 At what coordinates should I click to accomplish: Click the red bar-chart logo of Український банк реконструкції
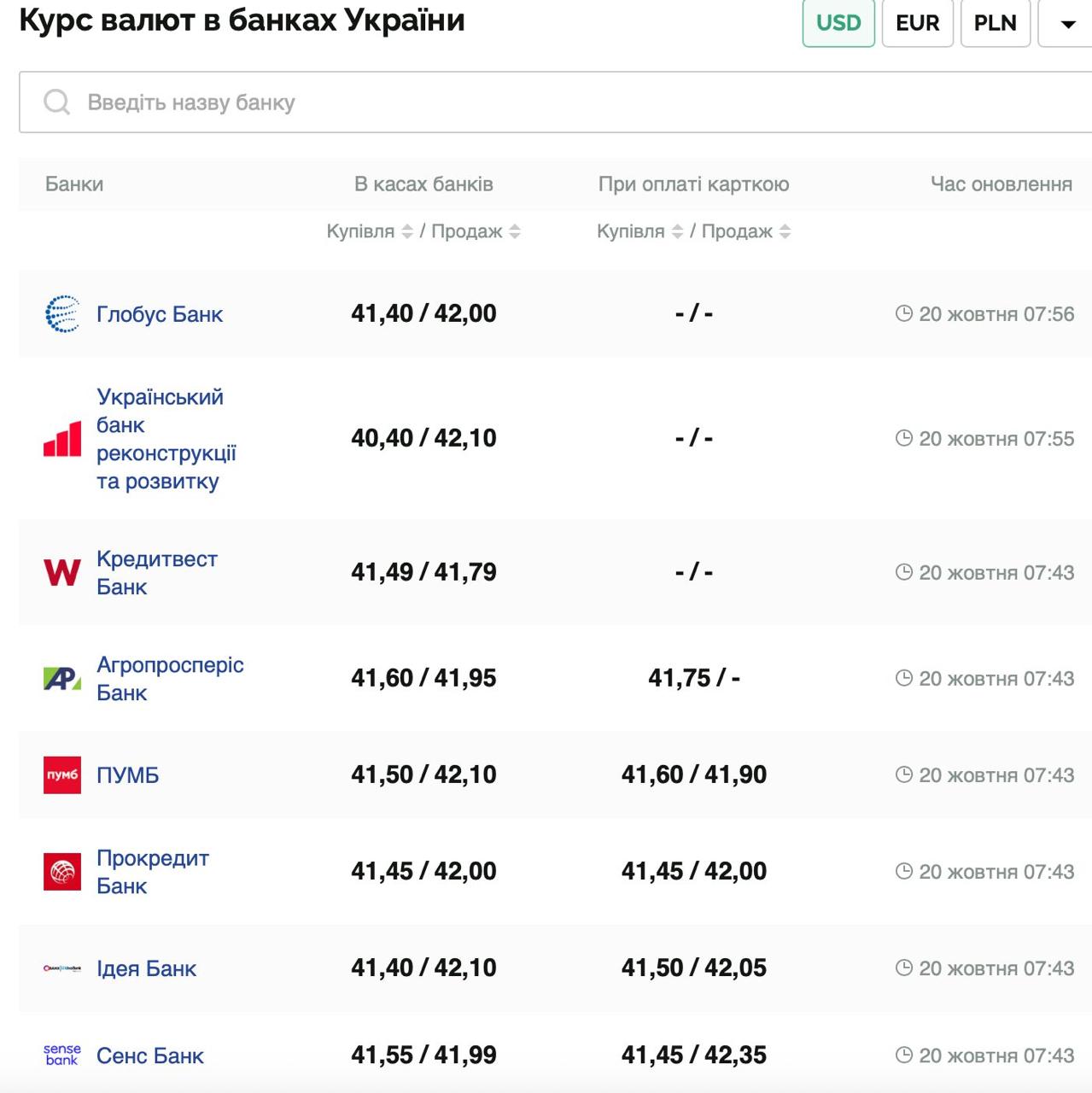[62, 439]
